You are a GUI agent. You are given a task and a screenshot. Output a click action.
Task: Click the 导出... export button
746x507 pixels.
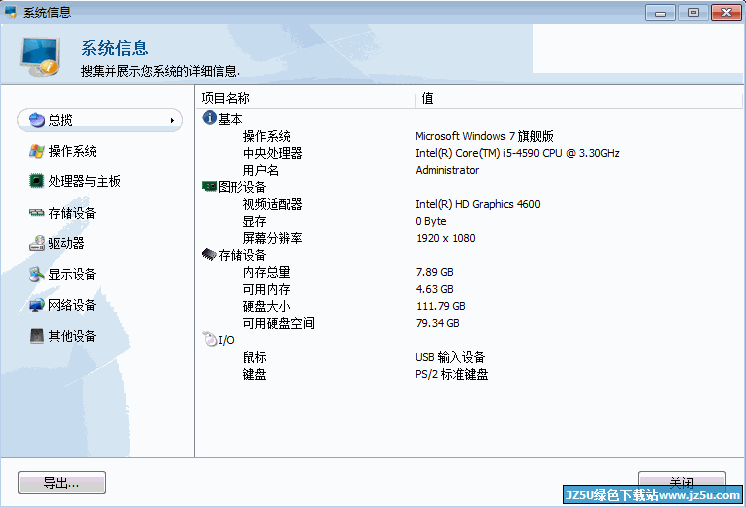[x=62, y=483]
